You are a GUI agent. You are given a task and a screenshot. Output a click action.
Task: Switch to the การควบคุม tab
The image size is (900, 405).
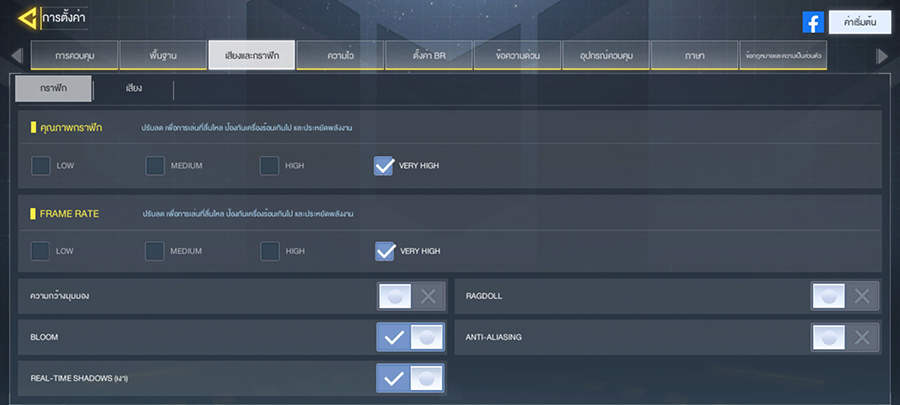pos(75,55)
